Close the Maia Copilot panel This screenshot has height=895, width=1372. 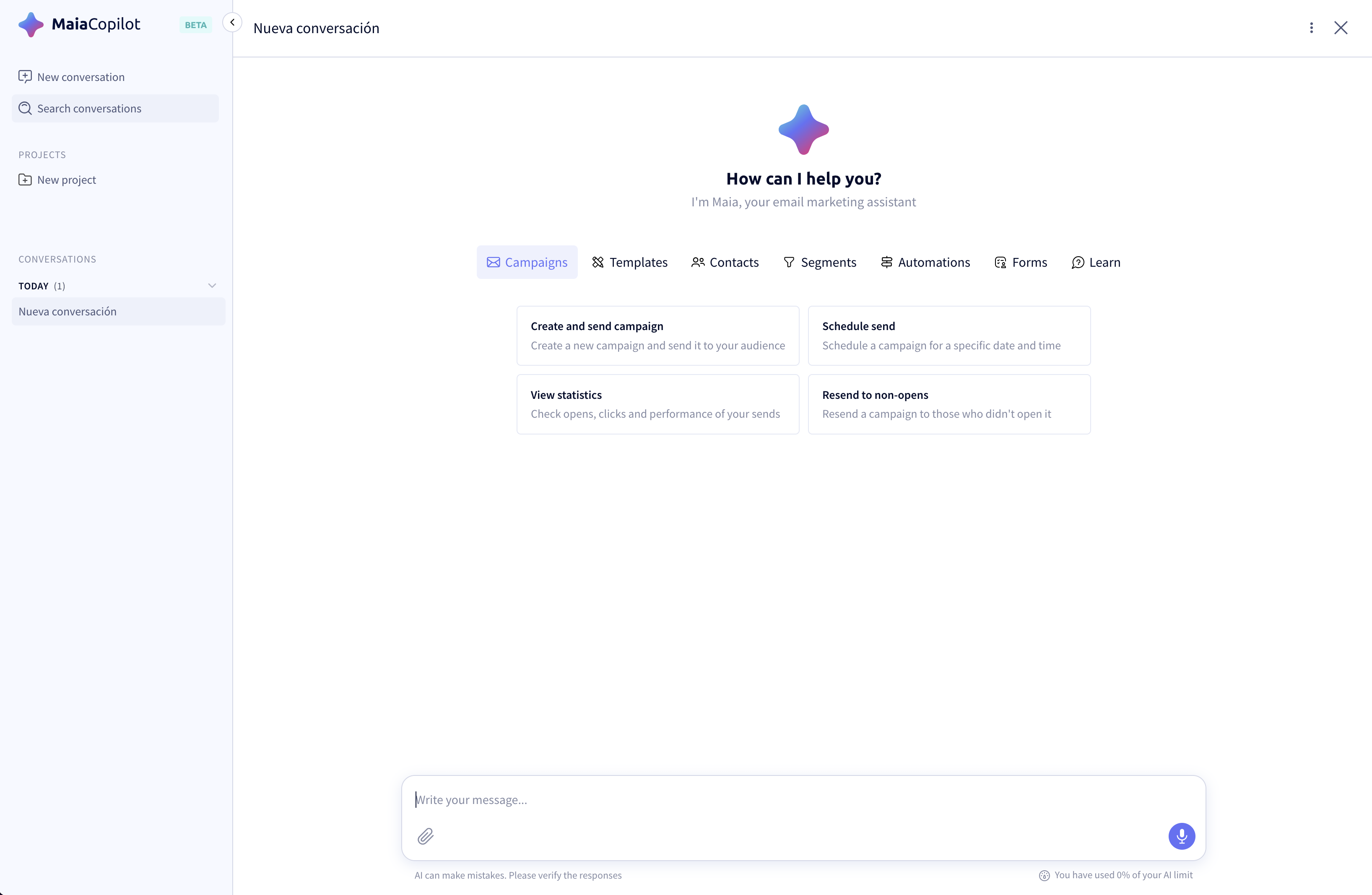pyautogui.click(x=1341, y=28)
